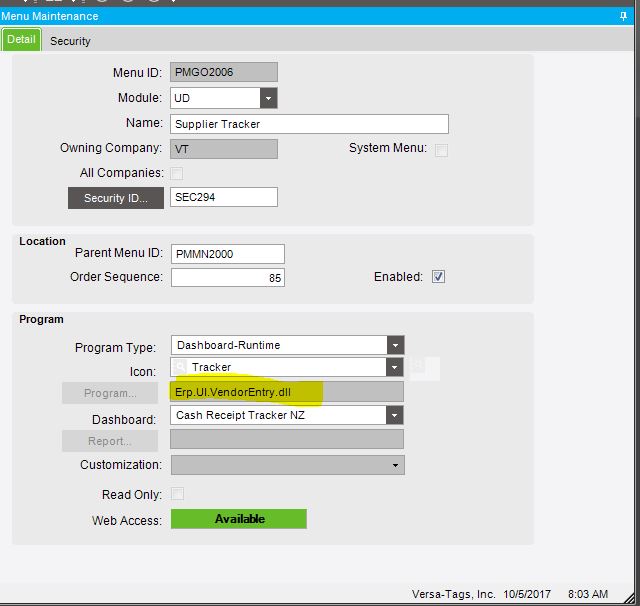
Task: Pin the Menu Maintenance panel
Action: coord(623,16)
